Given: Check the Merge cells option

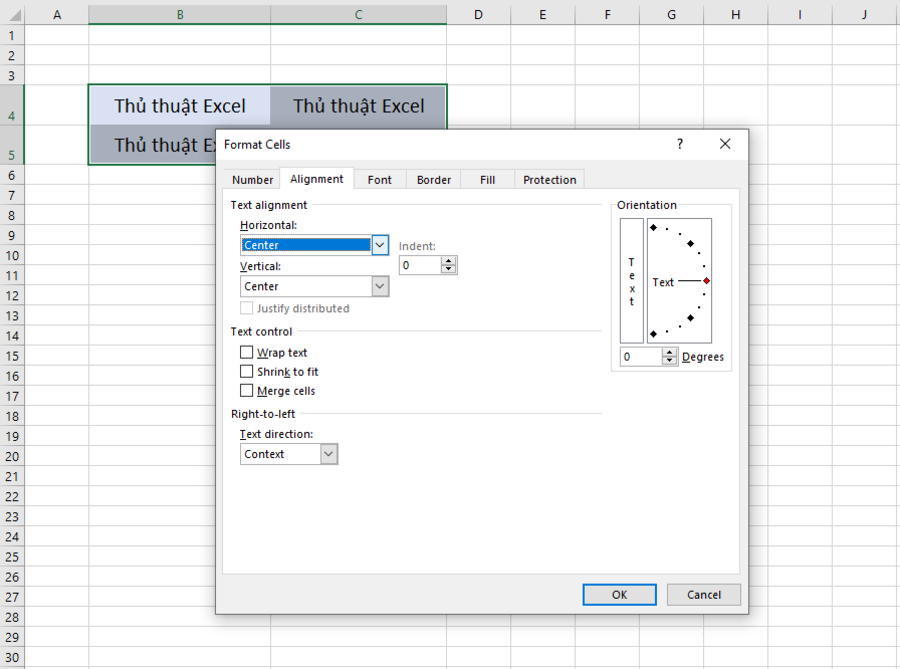Looking at the screenshot, I should pos(246,391).
